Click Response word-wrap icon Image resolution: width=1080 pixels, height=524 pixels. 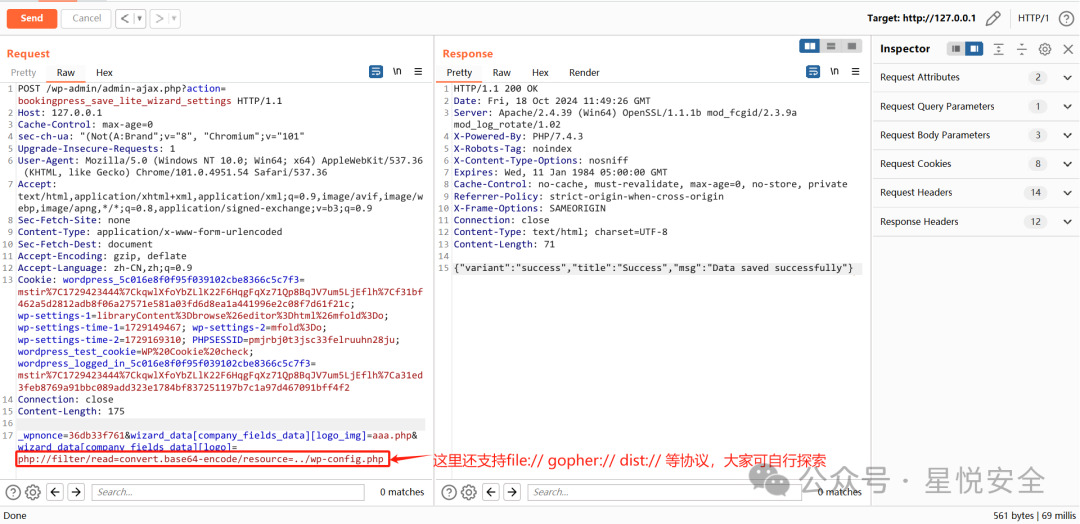(x=813, y=71)
